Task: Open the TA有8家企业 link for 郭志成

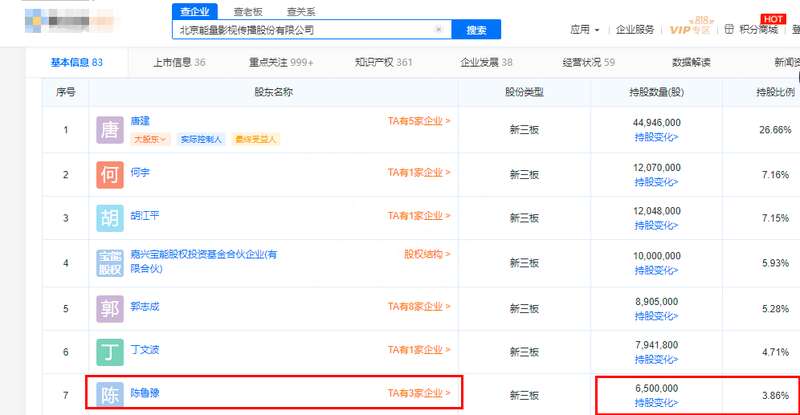Action: point(419,299)
